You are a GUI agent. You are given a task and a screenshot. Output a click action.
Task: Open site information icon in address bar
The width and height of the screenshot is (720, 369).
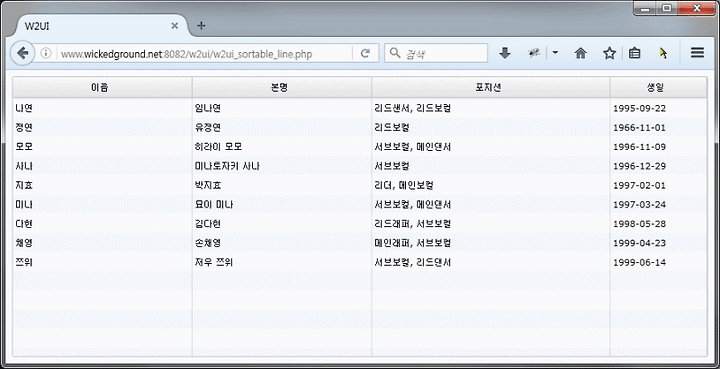45,53
